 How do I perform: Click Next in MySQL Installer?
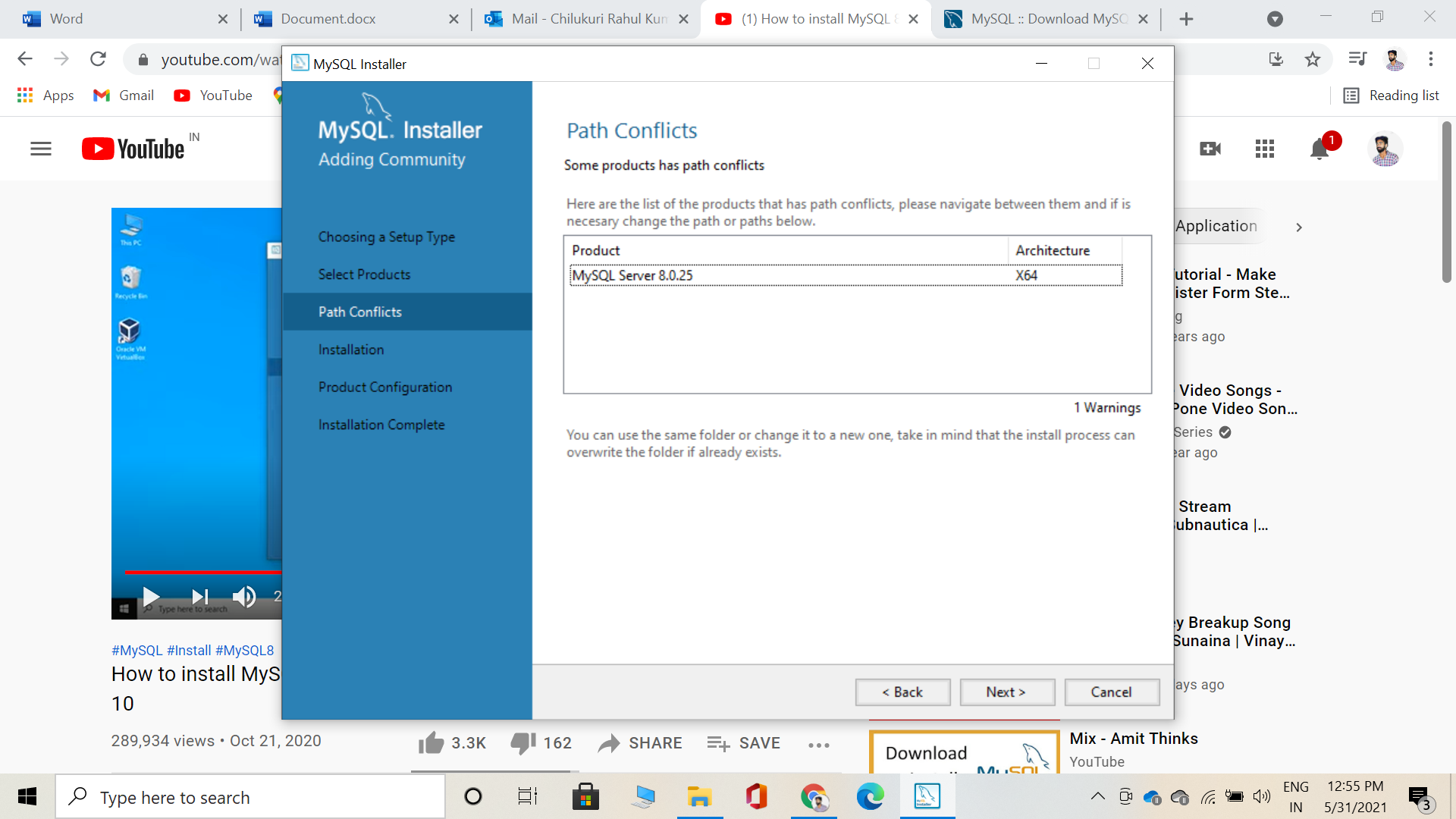(x=1006, y=692)
